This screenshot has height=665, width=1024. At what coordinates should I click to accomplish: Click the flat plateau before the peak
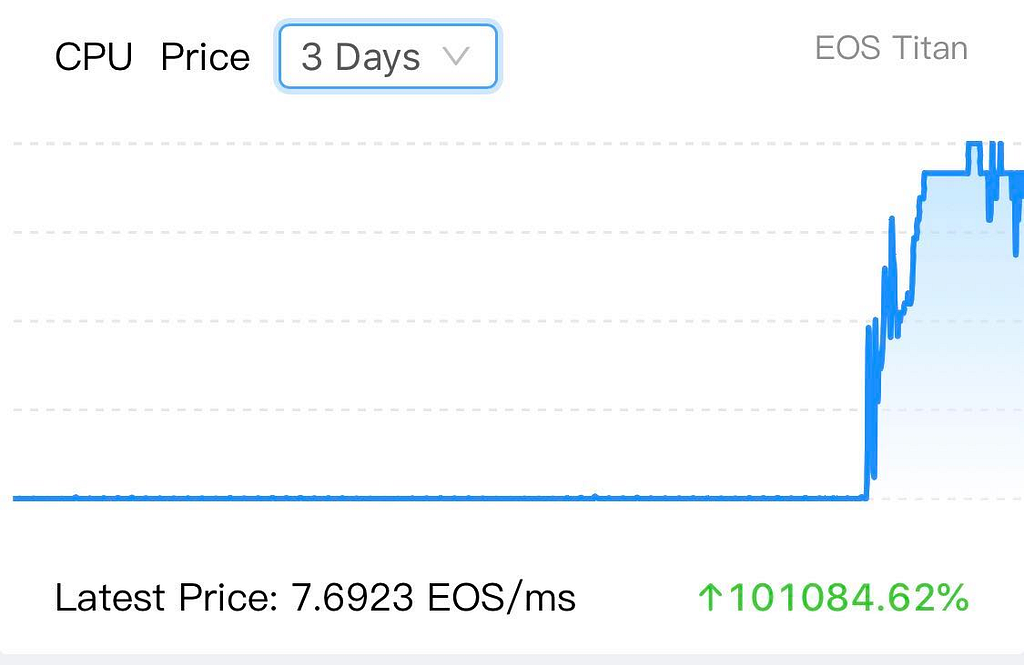click(944, 173)
